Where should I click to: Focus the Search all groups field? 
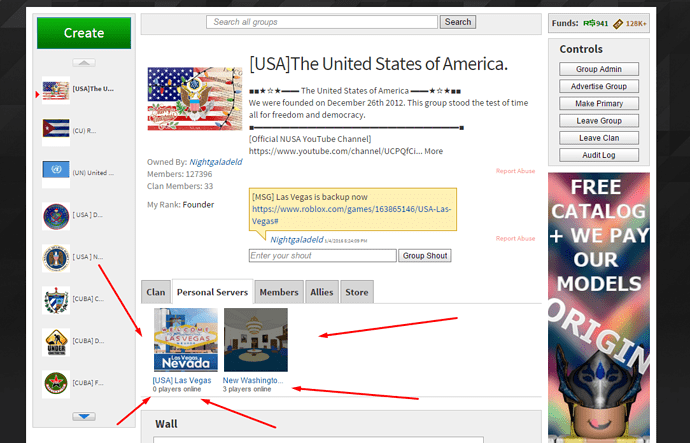click(322, 22)
